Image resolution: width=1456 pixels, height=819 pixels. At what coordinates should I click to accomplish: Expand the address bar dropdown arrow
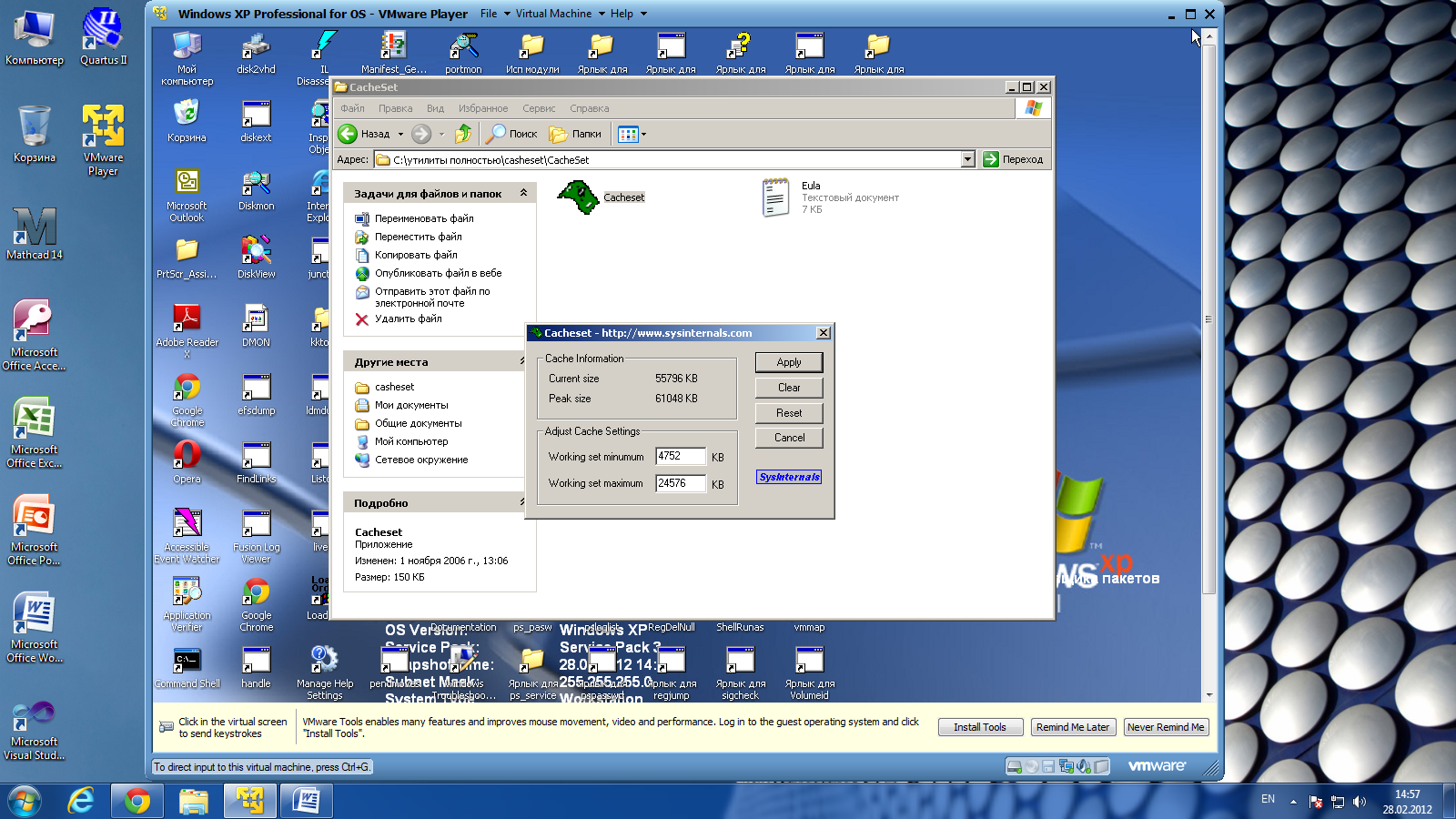click(967, 159)
